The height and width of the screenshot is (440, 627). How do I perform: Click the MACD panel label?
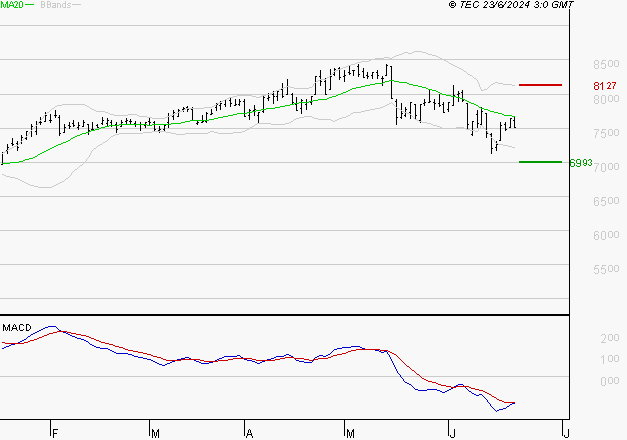point(17,328)
